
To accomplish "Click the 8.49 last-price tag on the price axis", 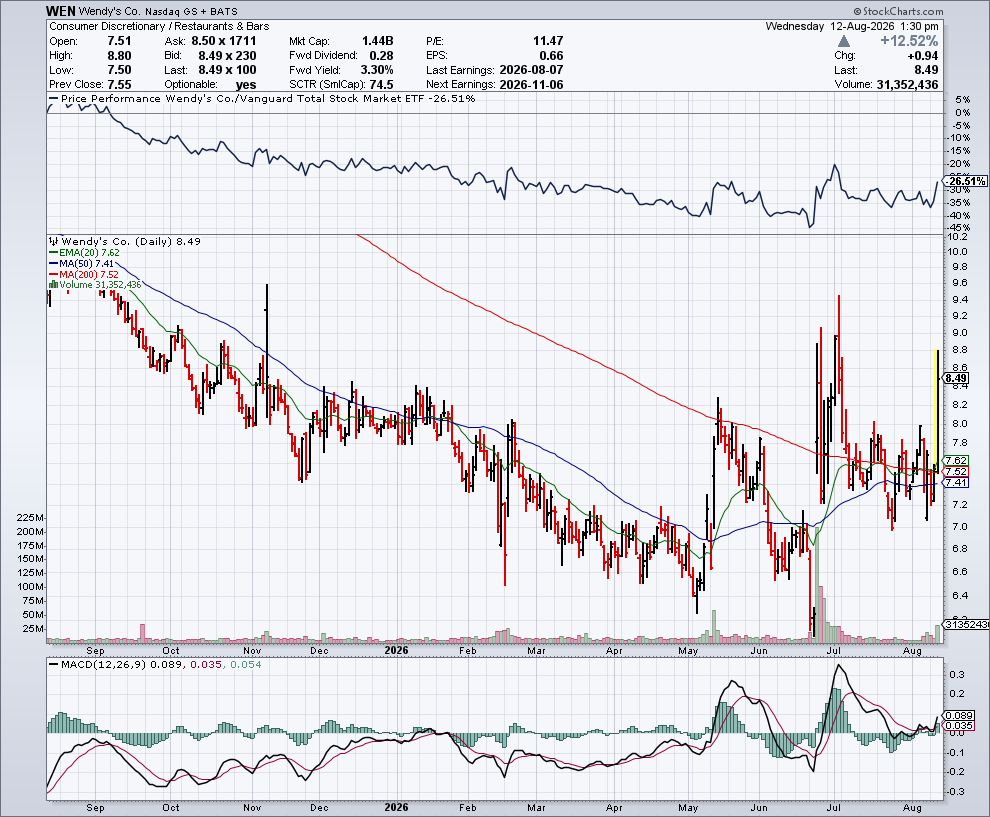I will 955,378.
